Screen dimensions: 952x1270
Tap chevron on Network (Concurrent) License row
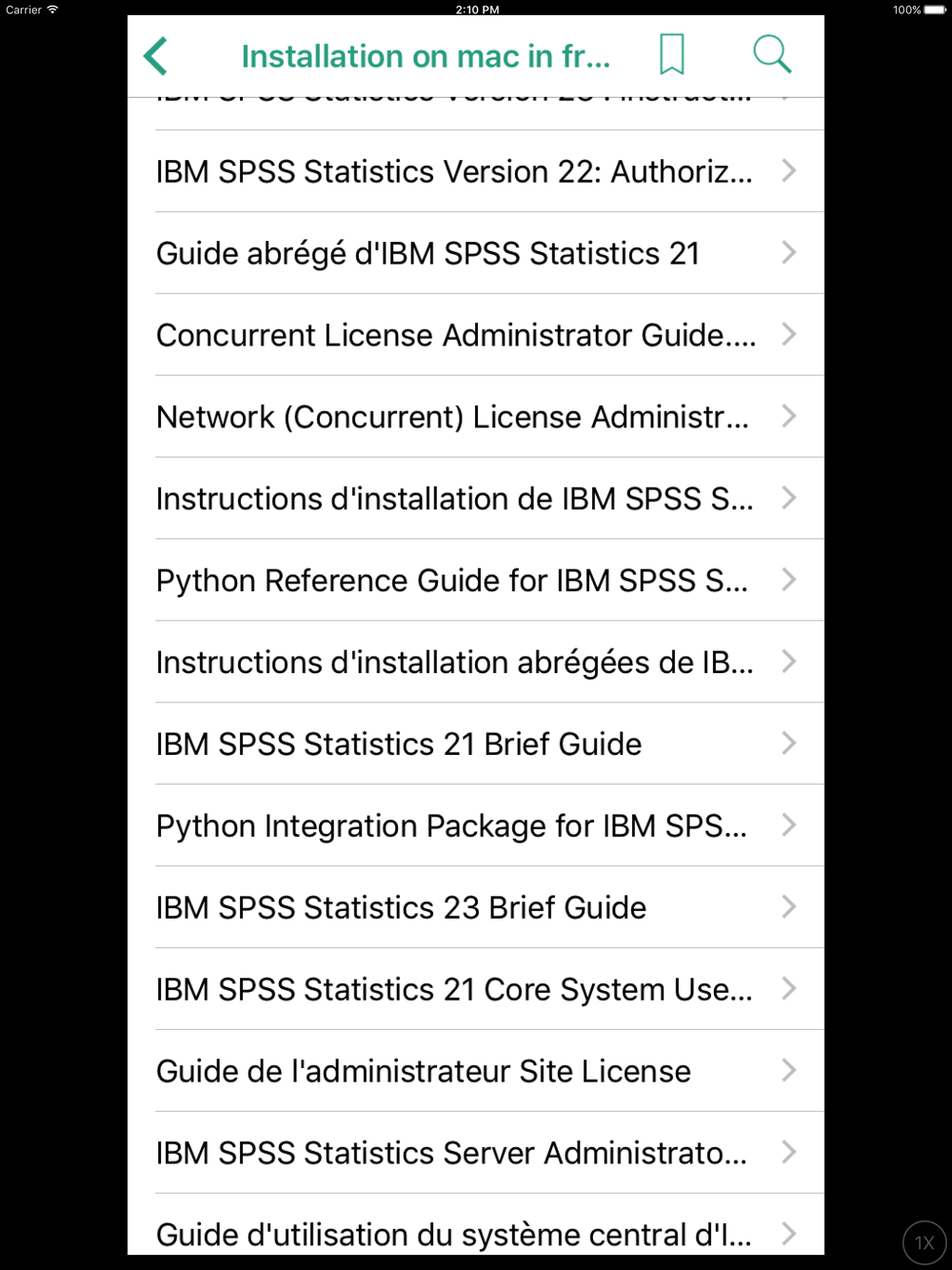point(789,416)
